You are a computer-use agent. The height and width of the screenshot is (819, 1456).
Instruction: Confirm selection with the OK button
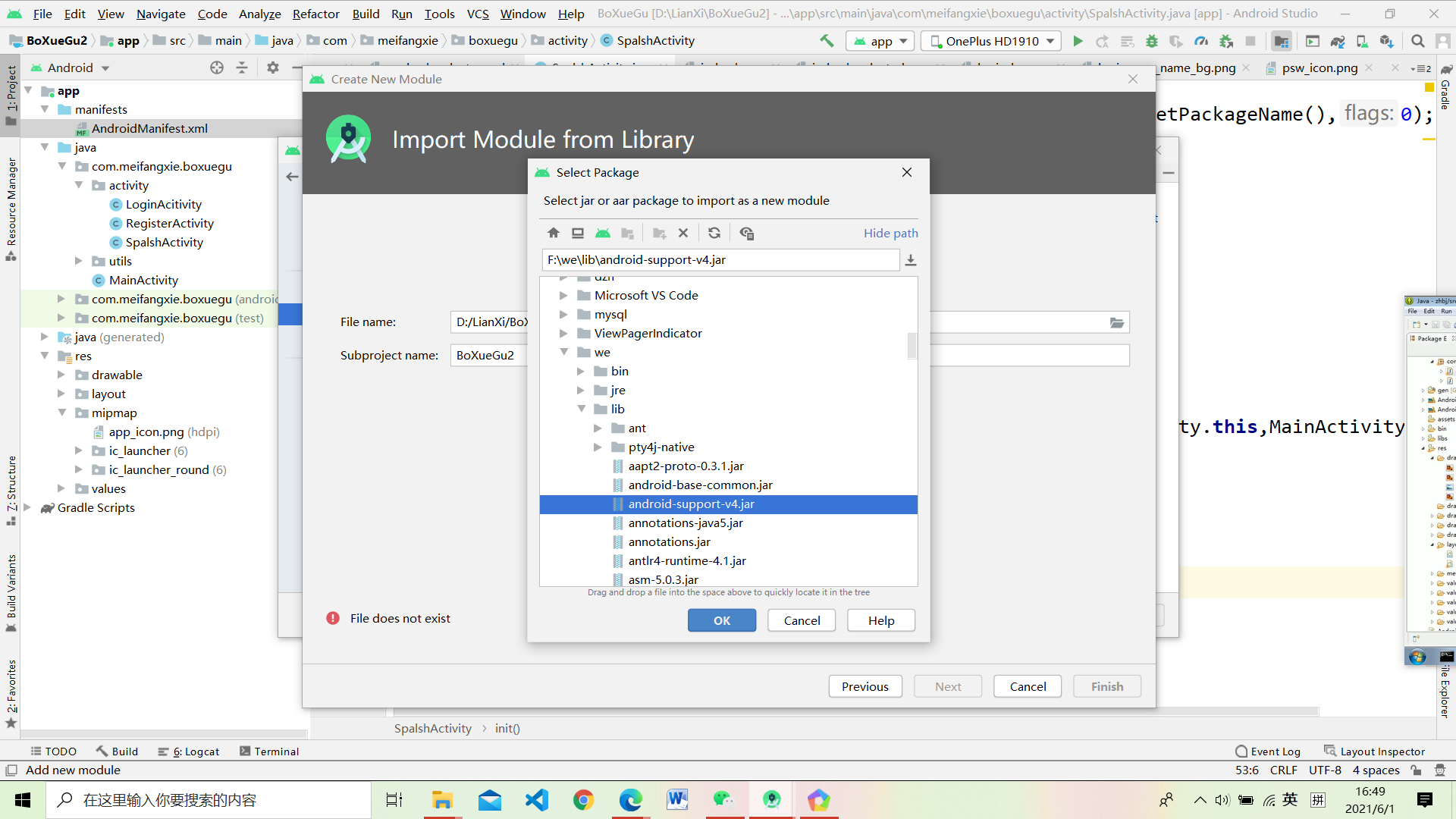721,620
